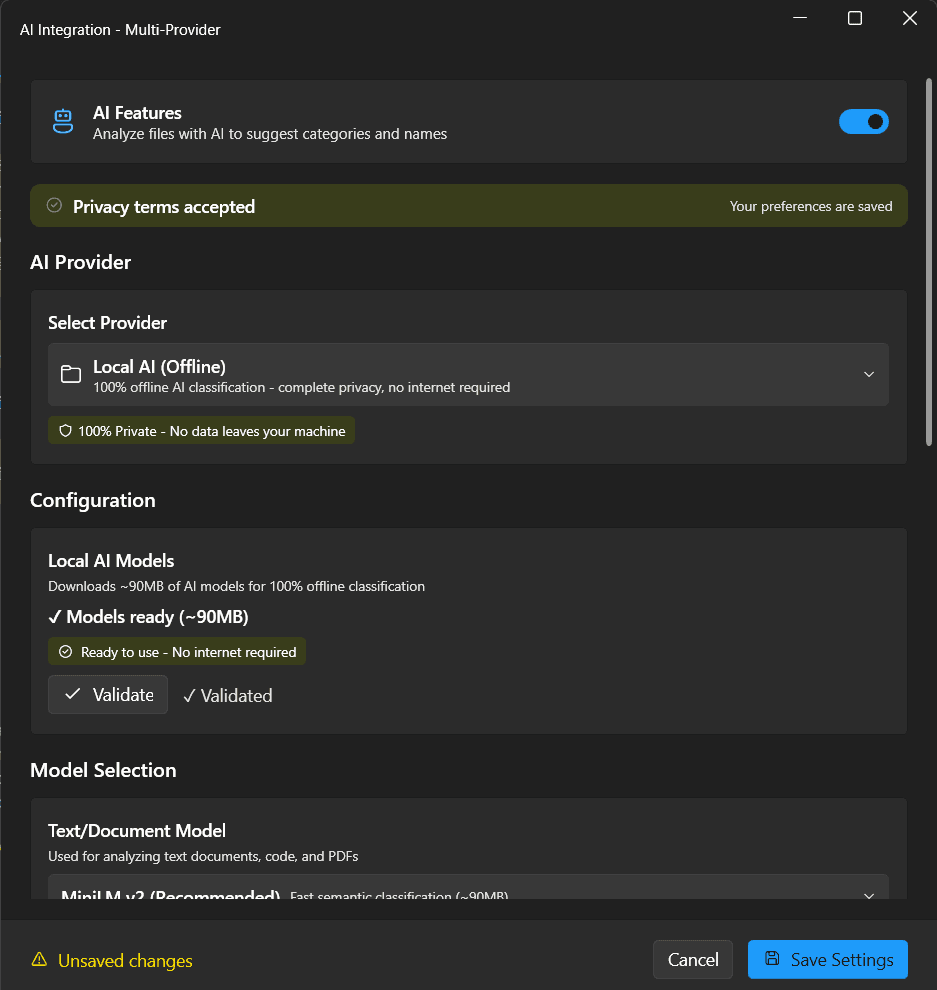Click the folder icon beside Local AI (Offline)

(x=70, y=373)
